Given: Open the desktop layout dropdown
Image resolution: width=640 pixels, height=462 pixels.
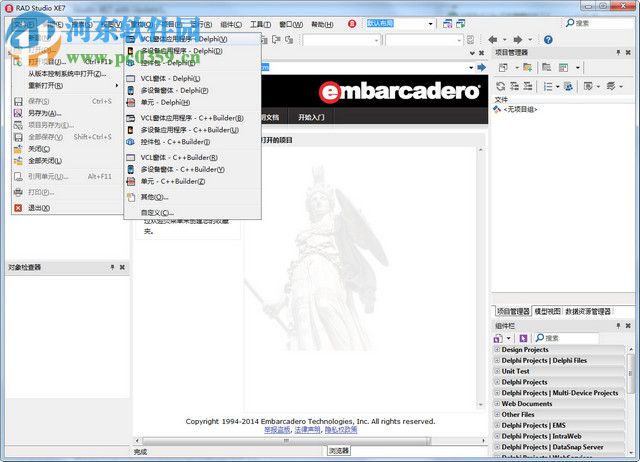Looking at the screenshot, I should pos(430,24).
